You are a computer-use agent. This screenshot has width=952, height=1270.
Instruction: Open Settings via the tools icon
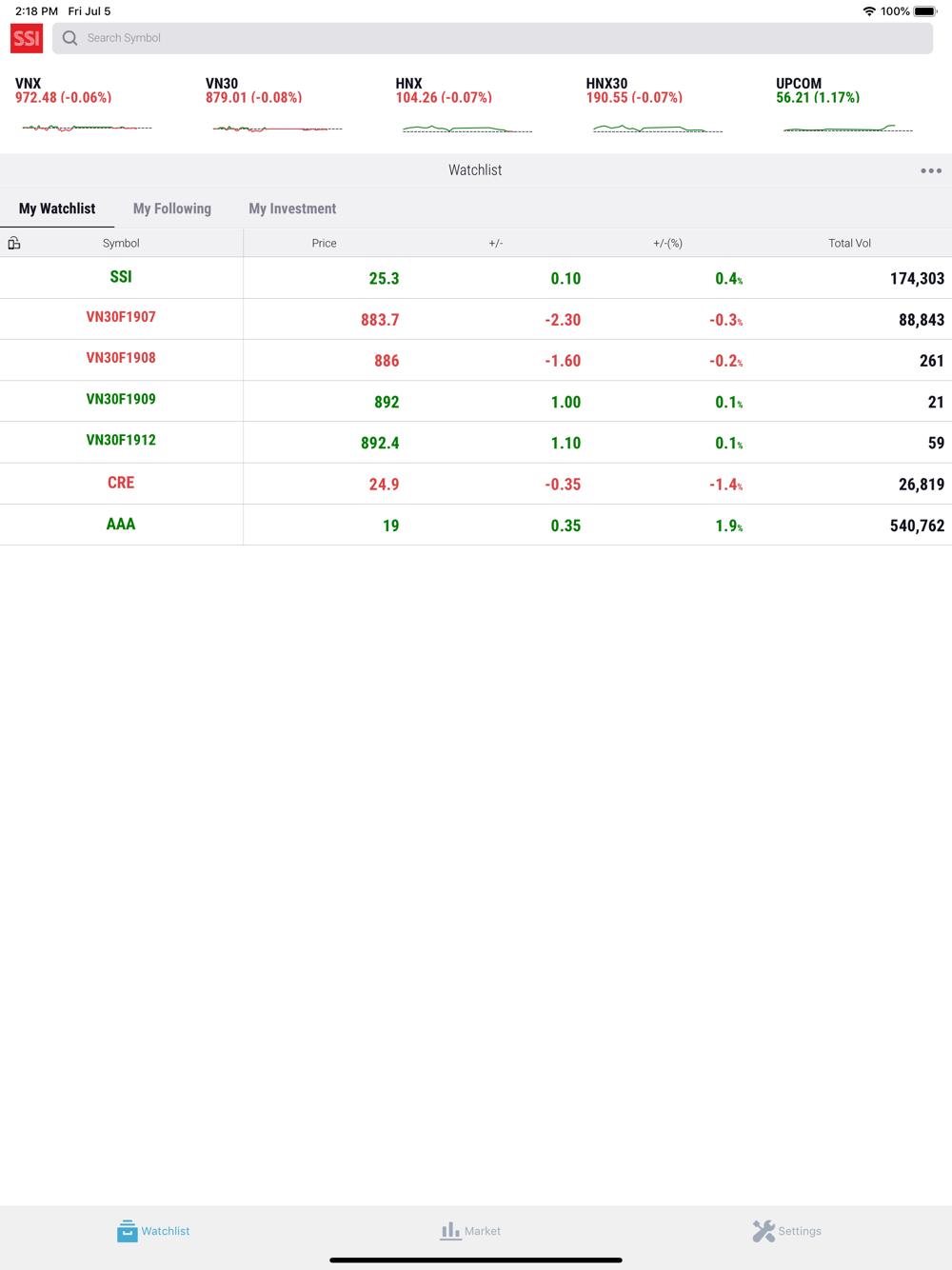click(x=764, y=1231)
